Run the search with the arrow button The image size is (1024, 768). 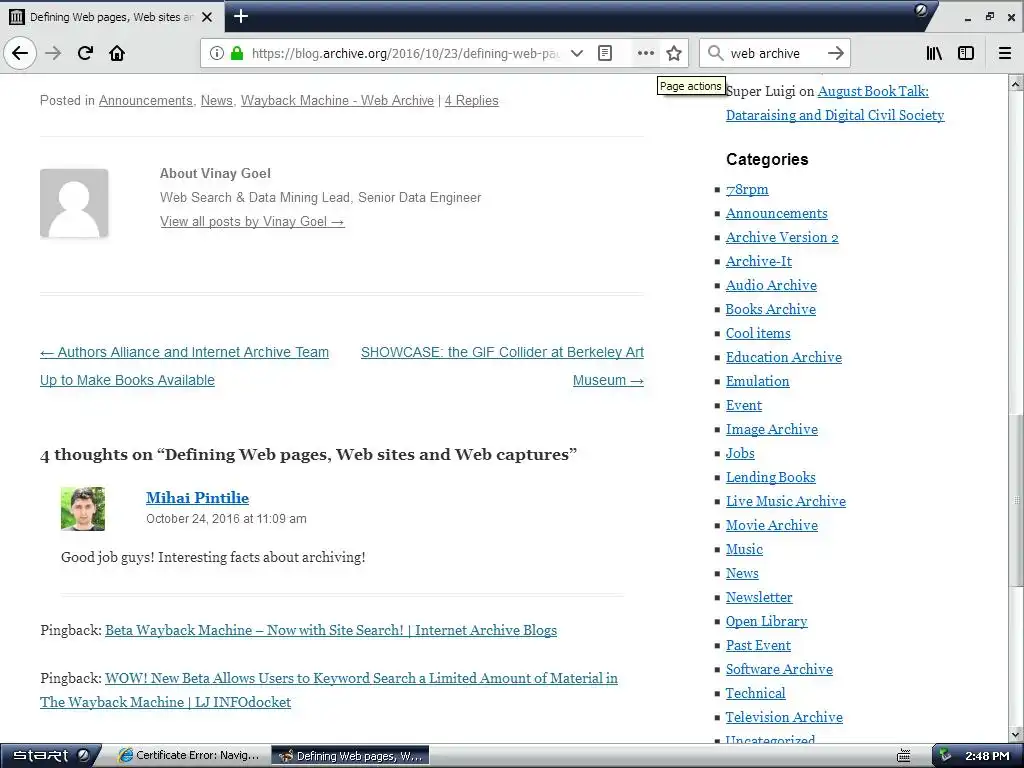pos(836,53)
